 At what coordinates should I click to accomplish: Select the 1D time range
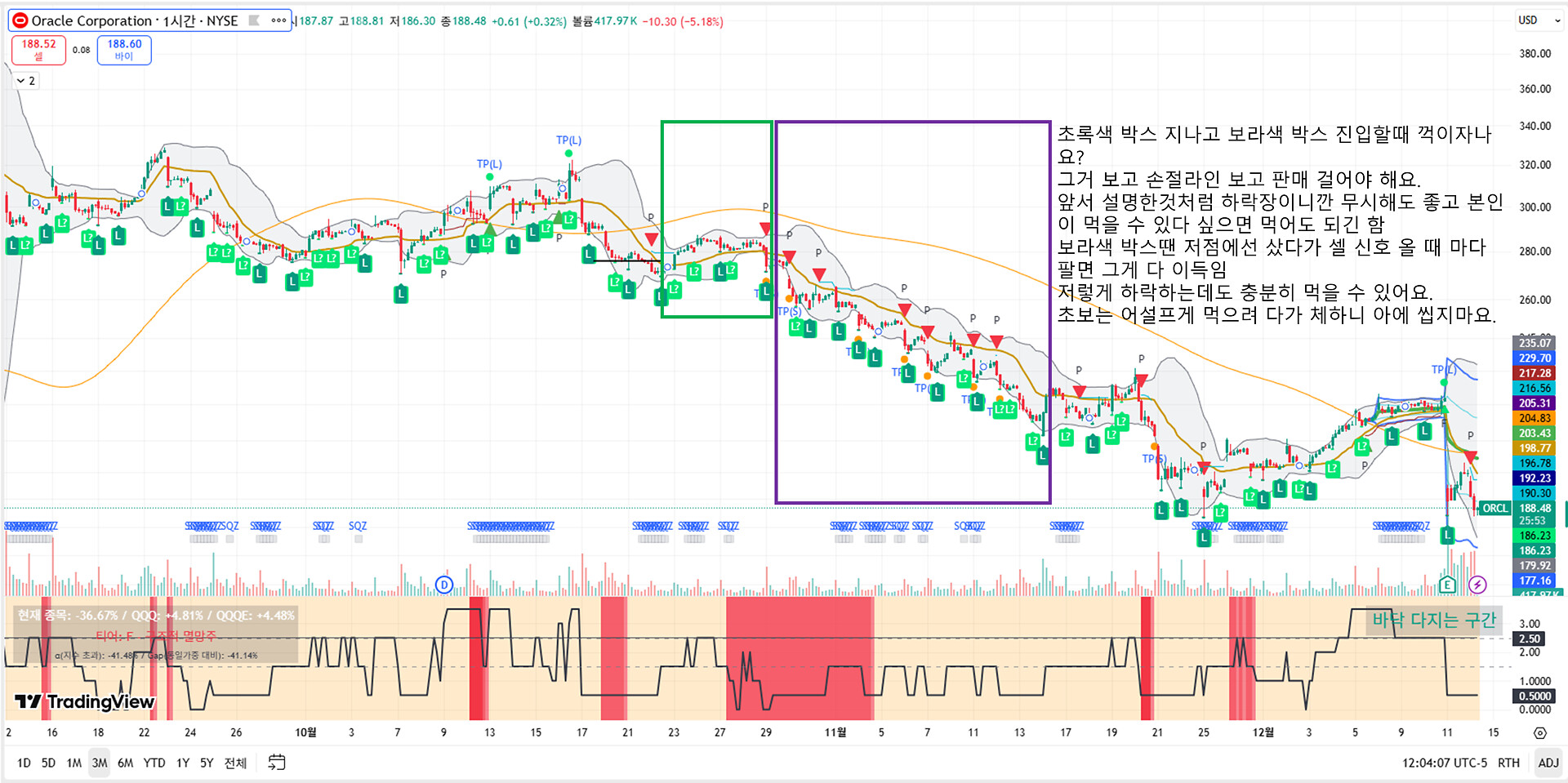24,763
